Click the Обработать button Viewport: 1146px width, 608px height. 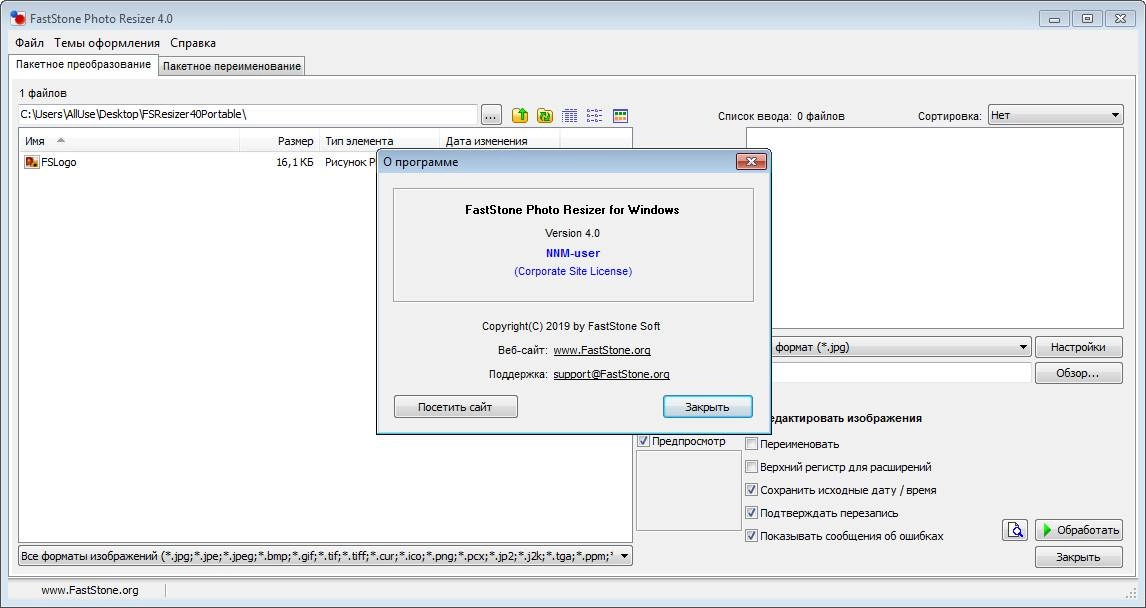1079,530
